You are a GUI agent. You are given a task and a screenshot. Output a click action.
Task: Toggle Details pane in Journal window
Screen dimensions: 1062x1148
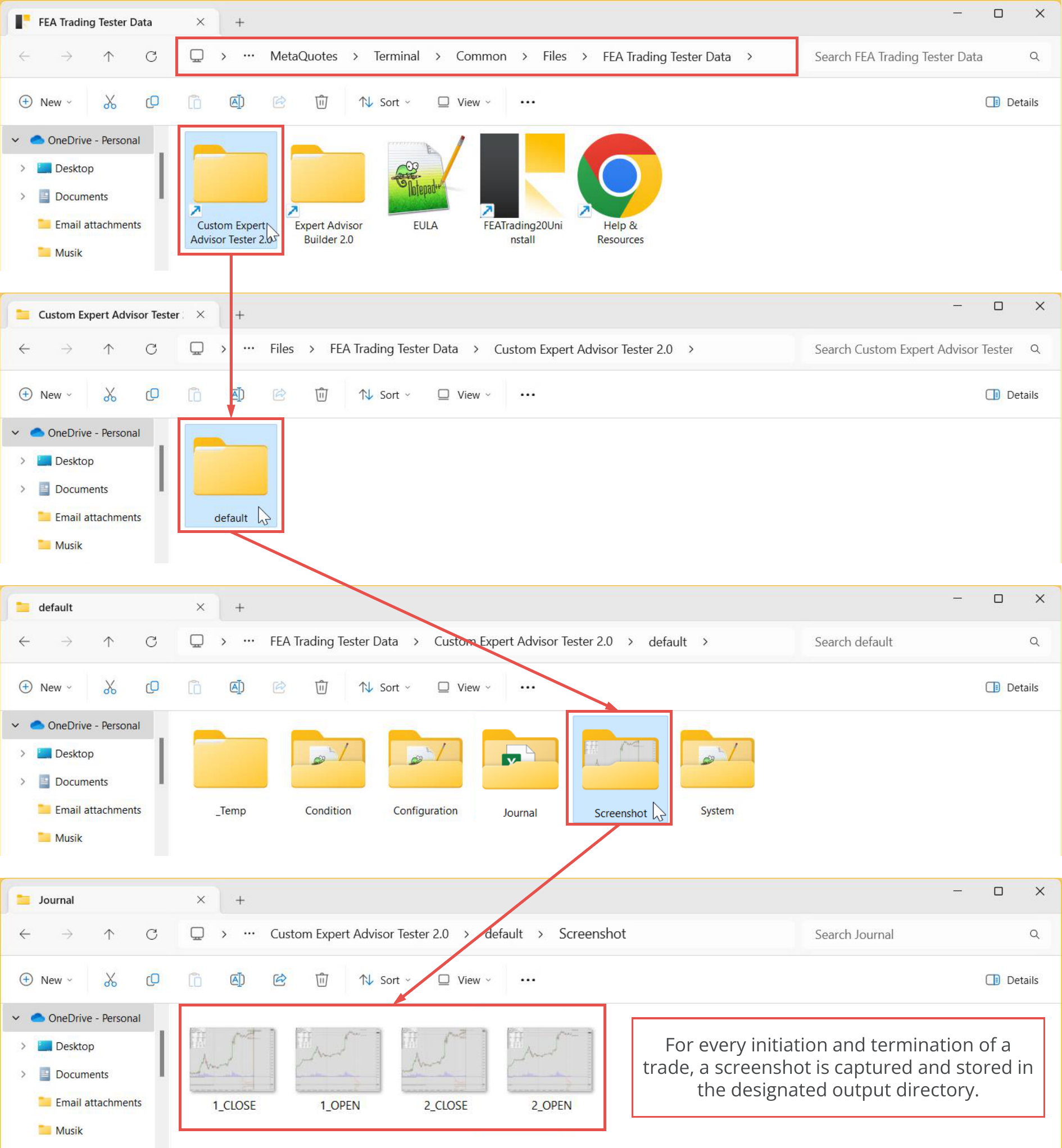coord(1011,980)
